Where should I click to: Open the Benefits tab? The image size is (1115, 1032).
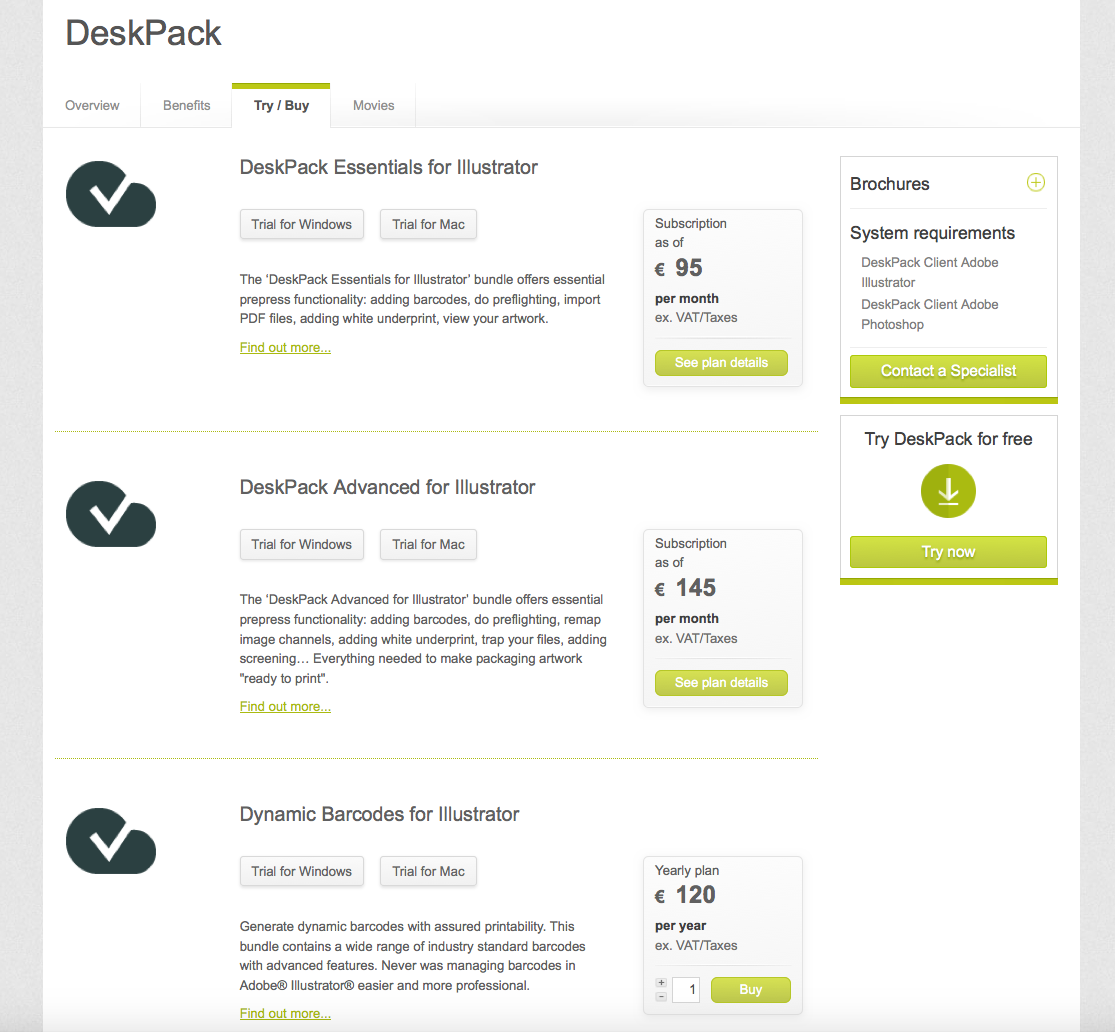point(186,105)
